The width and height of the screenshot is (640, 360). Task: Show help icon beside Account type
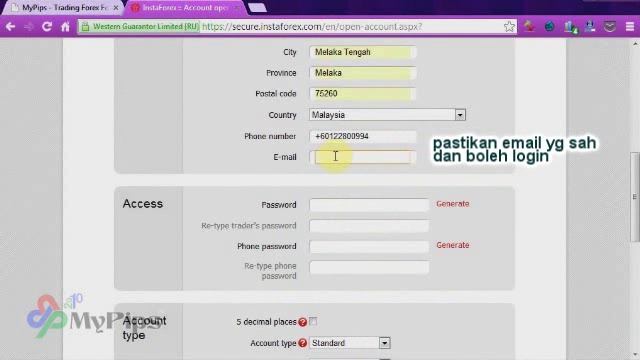click(302, 343)
